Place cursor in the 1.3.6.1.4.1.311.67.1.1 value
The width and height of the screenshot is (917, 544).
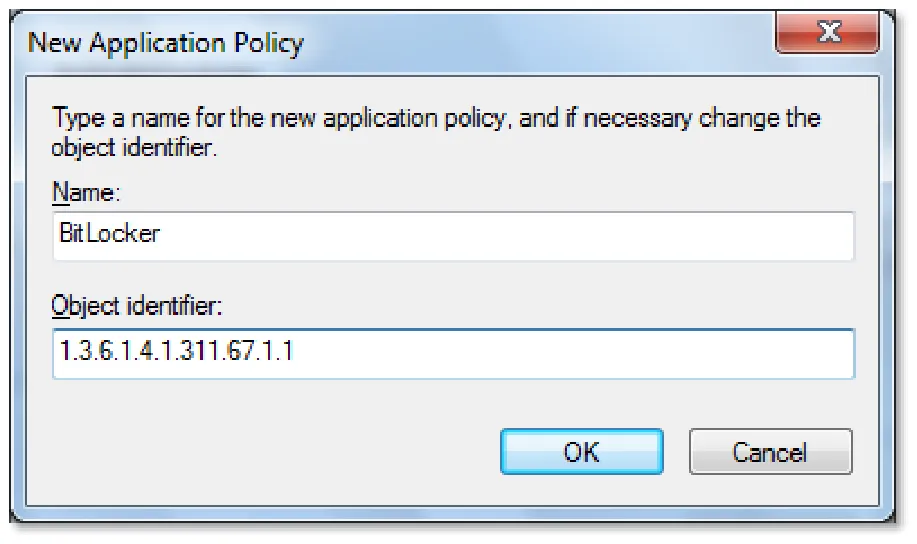(176, 351)
